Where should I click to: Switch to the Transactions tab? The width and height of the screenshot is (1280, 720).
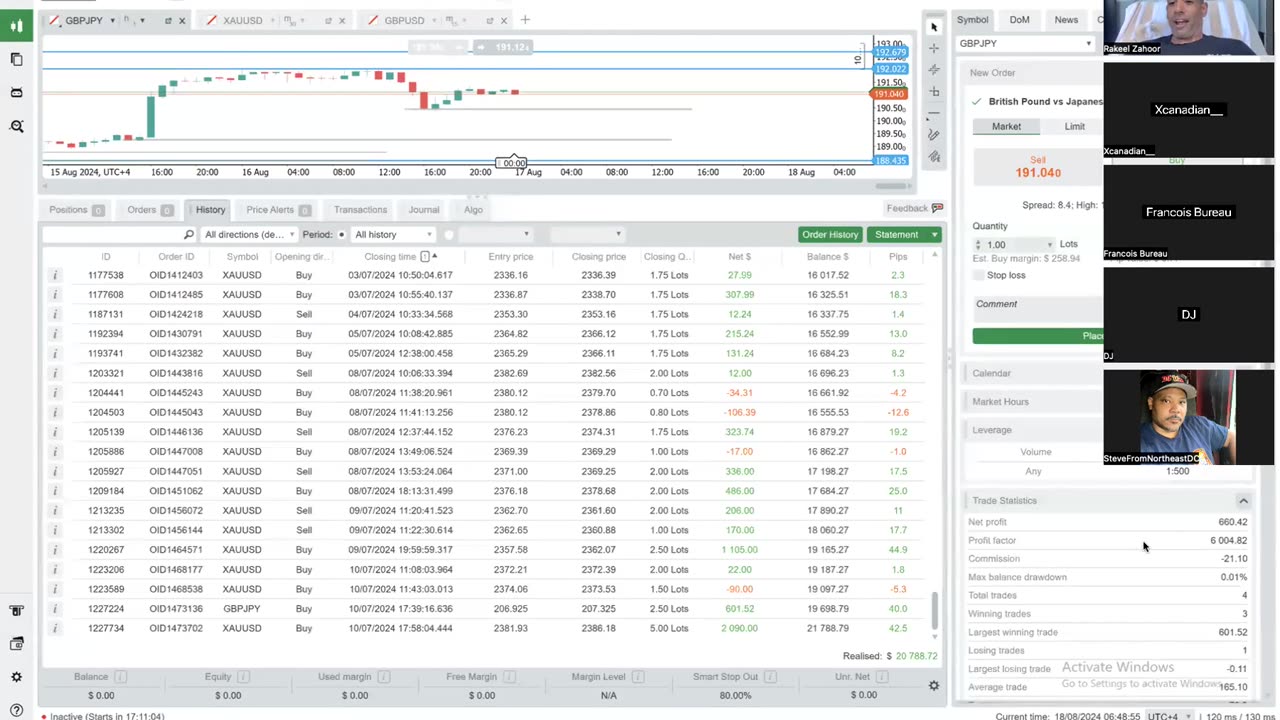pyautogui.click(x=360, y=209)
